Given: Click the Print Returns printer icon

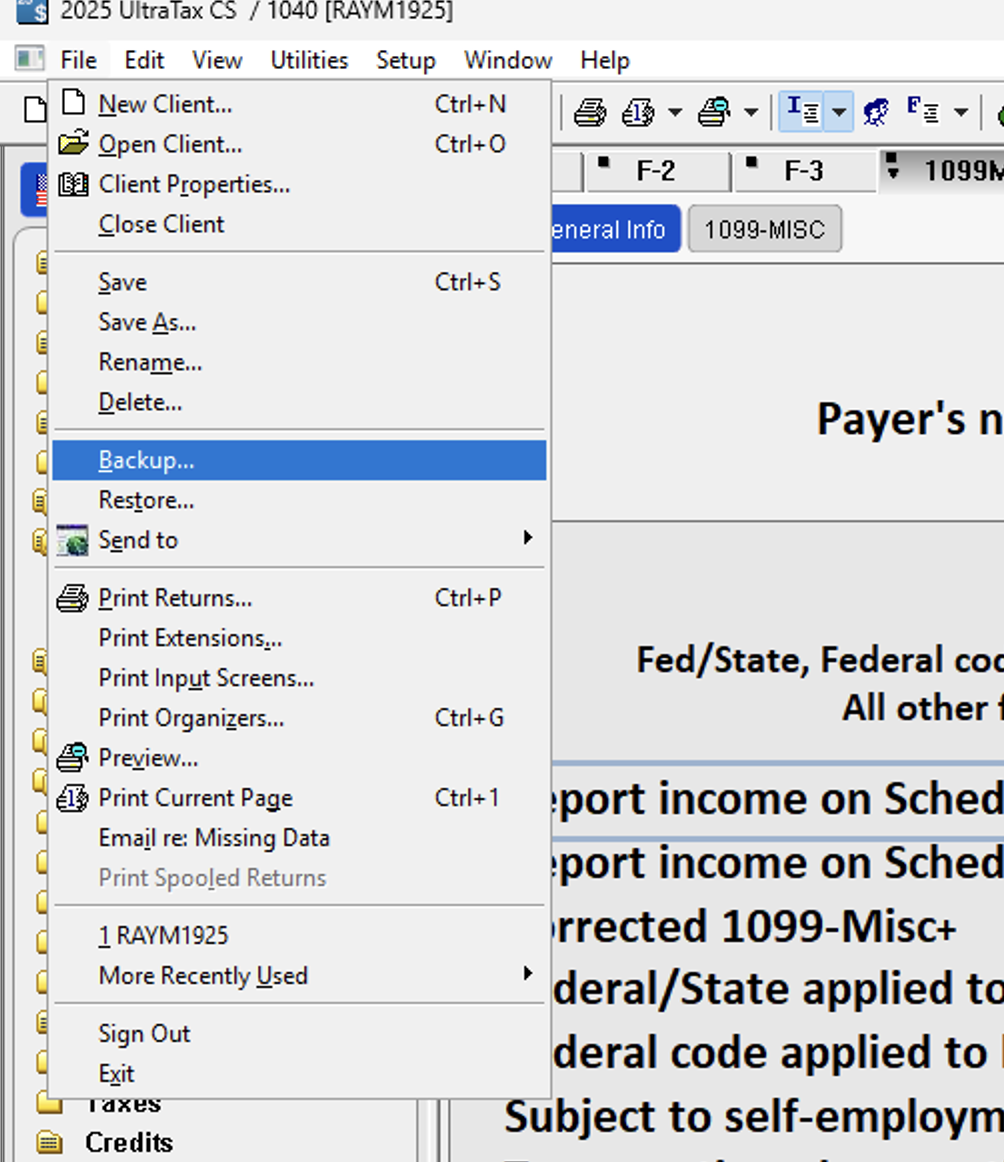Looking at the screenshot, I should click(73, 597).
